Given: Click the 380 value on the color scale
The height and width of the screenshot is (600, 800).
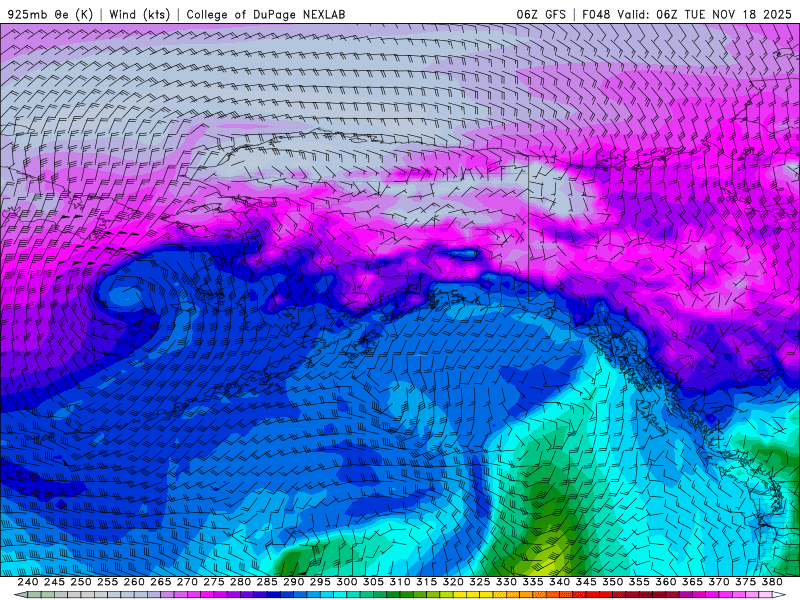Looking at the screenshot, I should [x=772, y=582].
